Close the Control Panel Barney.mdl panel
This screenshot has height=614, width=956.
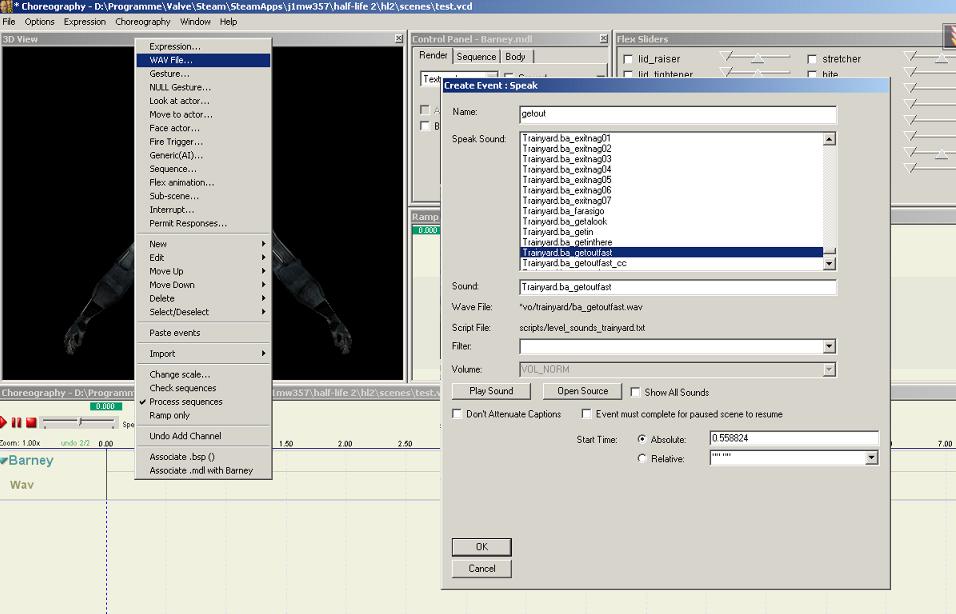coord(604,38)
